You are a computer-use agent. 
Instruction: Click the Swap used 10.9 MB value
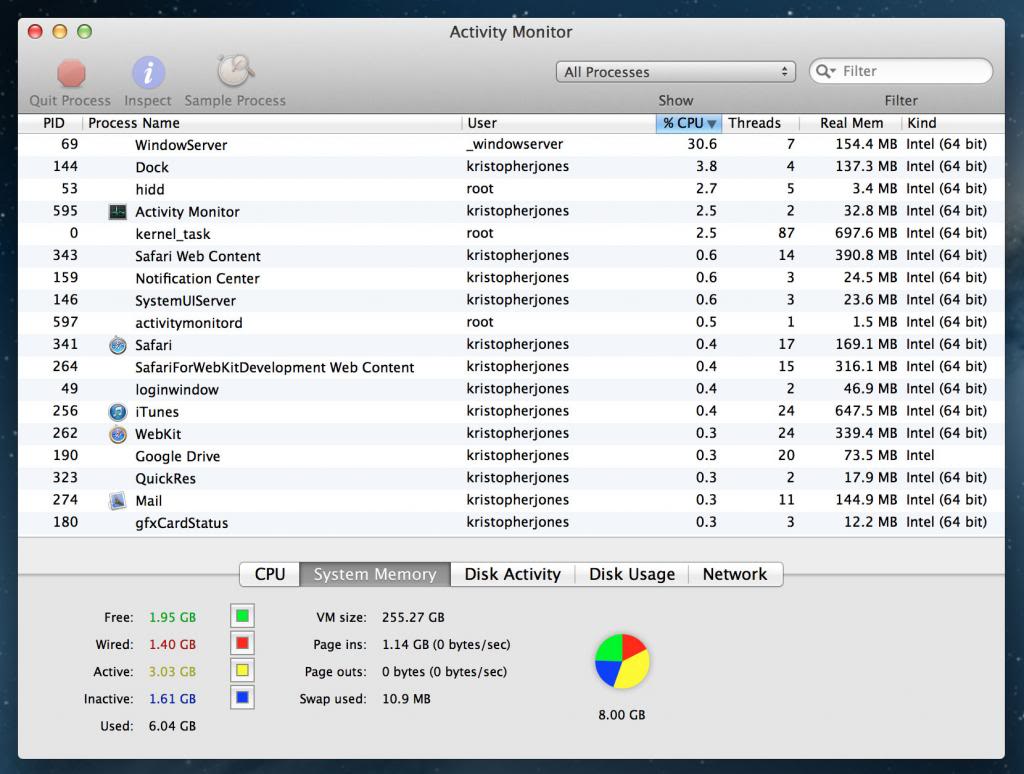pos(406,699)
